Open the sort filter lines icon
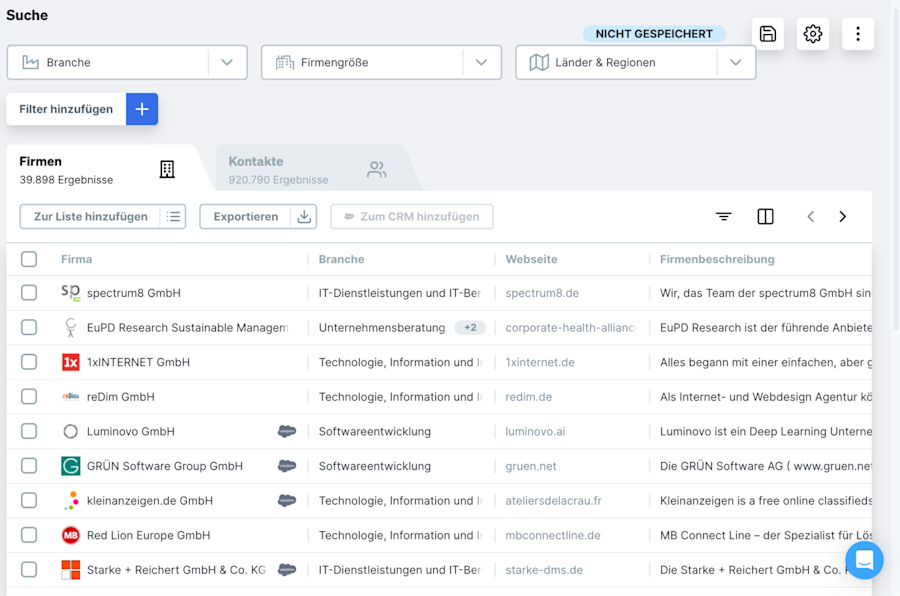The height and width of the screenshot is (596, 900). 723,216
